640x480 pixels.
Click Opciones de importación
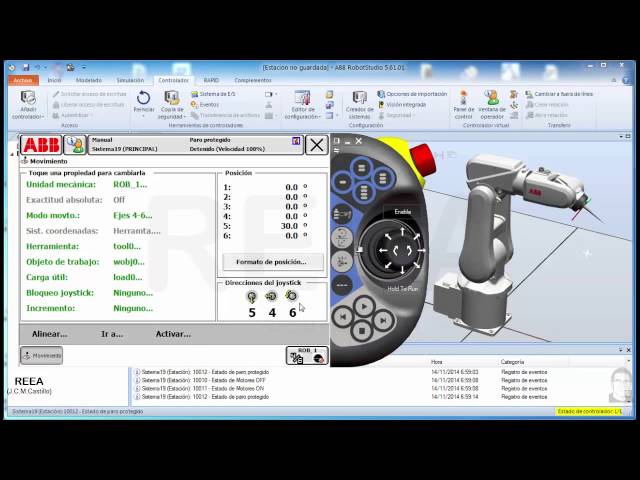pyautogui.click(x=412, y=94)
